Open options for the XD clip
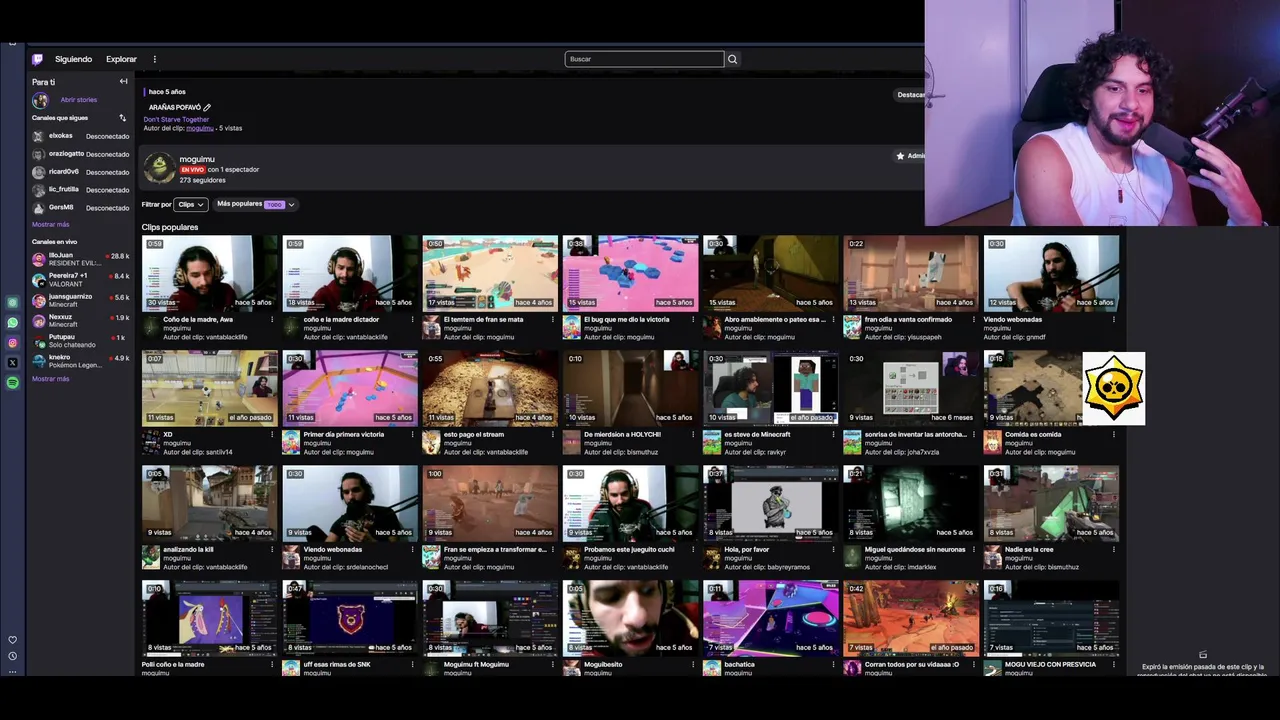 272,435
